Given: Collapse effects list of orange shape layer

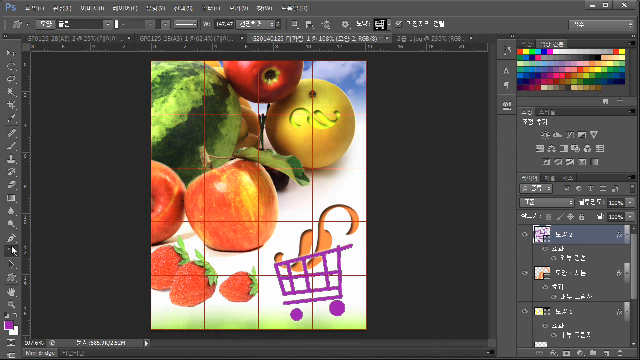Looking at the screenshot, I should click(627, 273).
